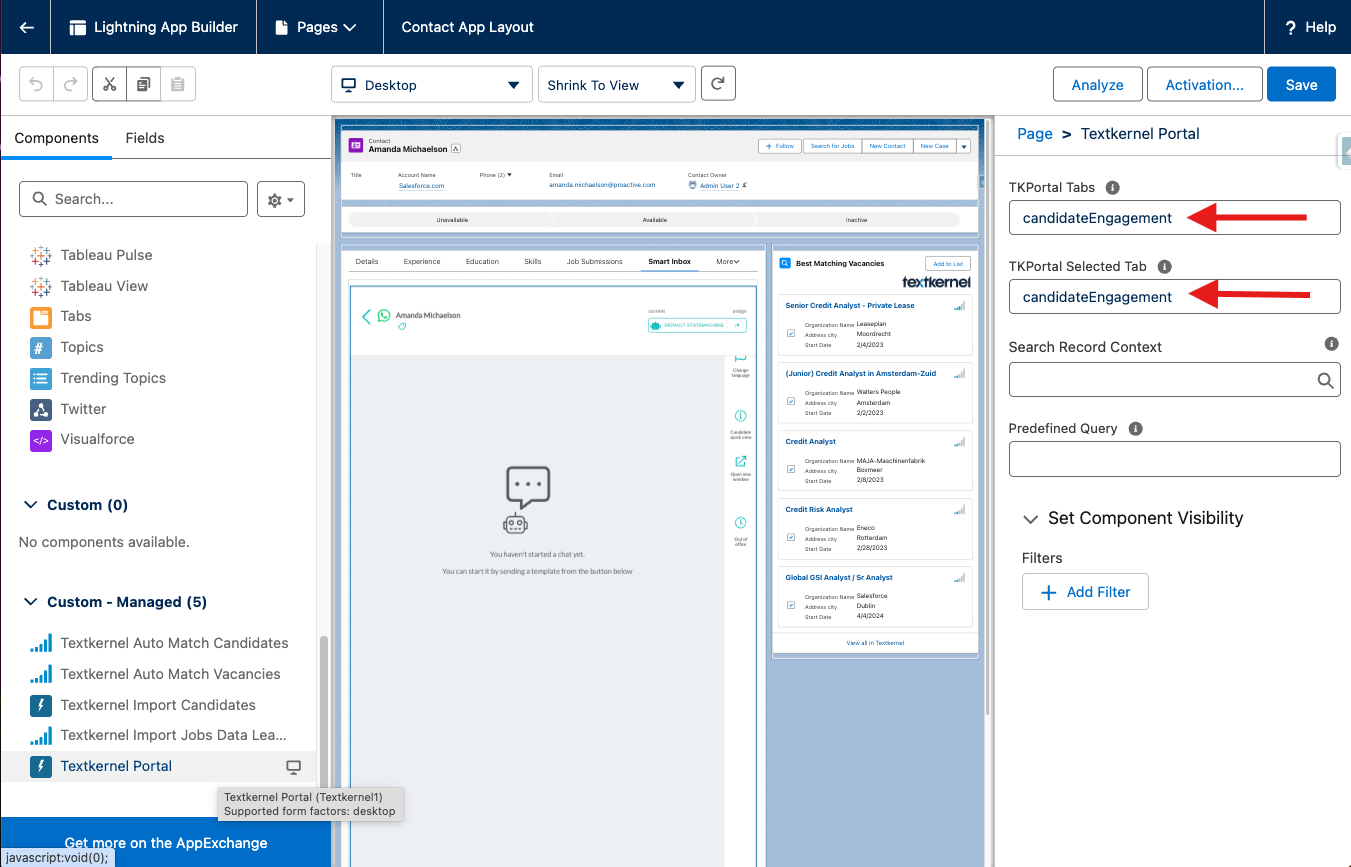Viewport: 1351px width, 867px height.
Task: Click the Redo icon in the toolbar
Action: coord(70,84)
